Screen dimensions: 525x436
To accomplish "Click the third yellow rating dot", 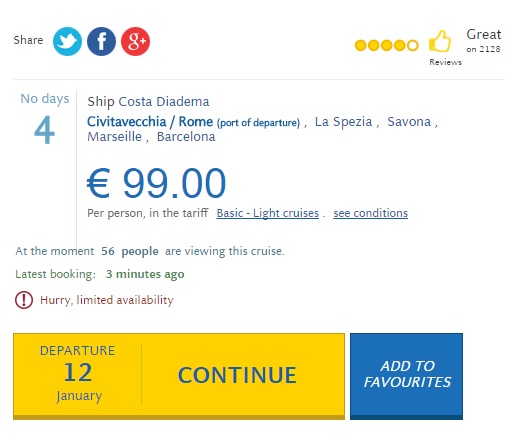I will 387,45.
